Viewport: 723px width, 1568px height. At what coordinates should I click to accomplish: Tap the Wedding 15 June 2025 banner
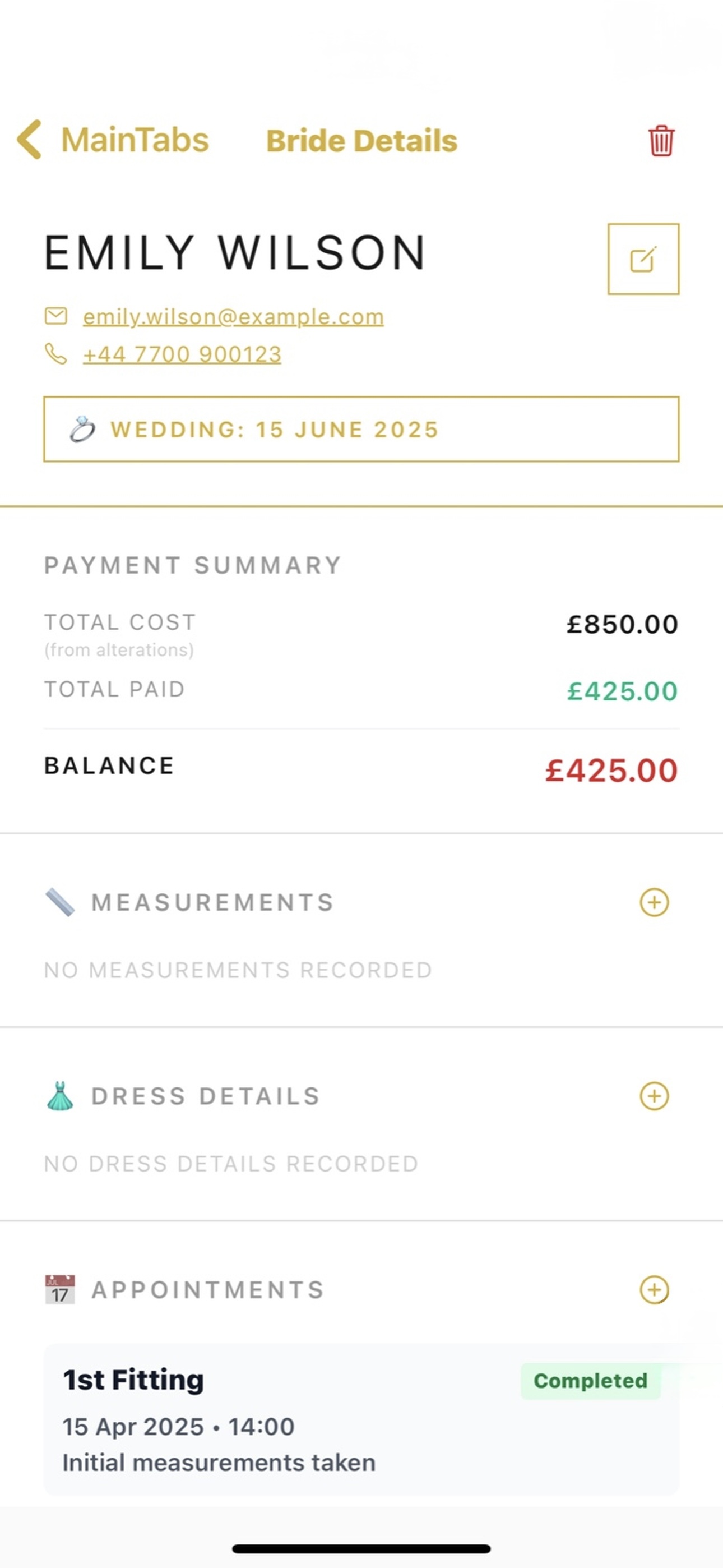click(x=361, y=429)
